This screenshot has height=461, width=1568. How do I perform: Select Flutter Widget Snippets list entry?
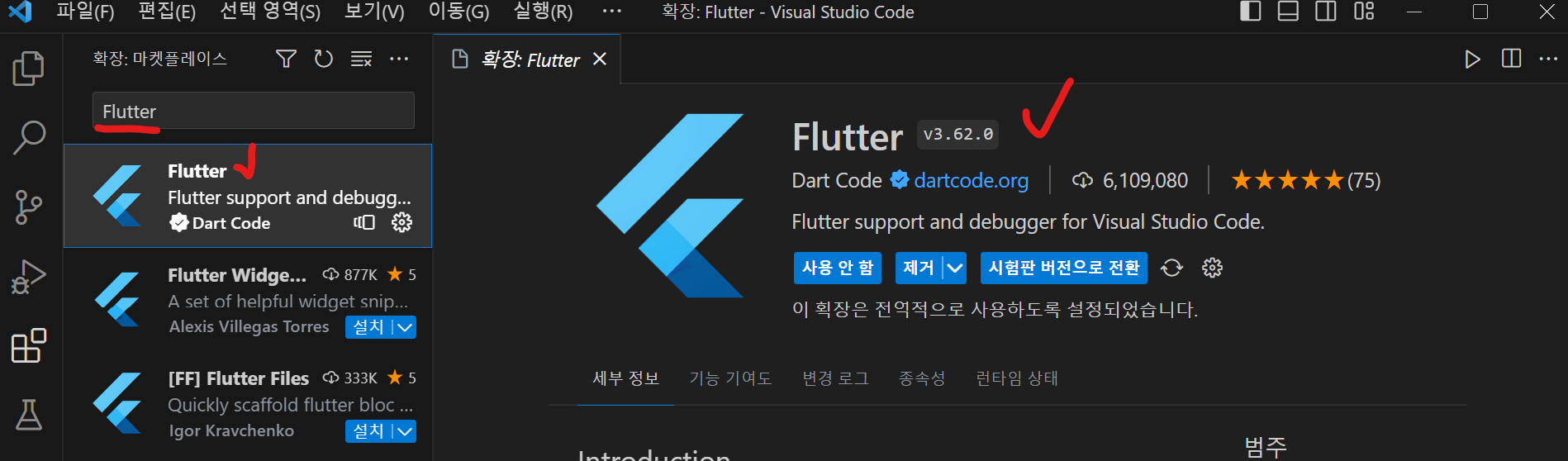point(248,301)
